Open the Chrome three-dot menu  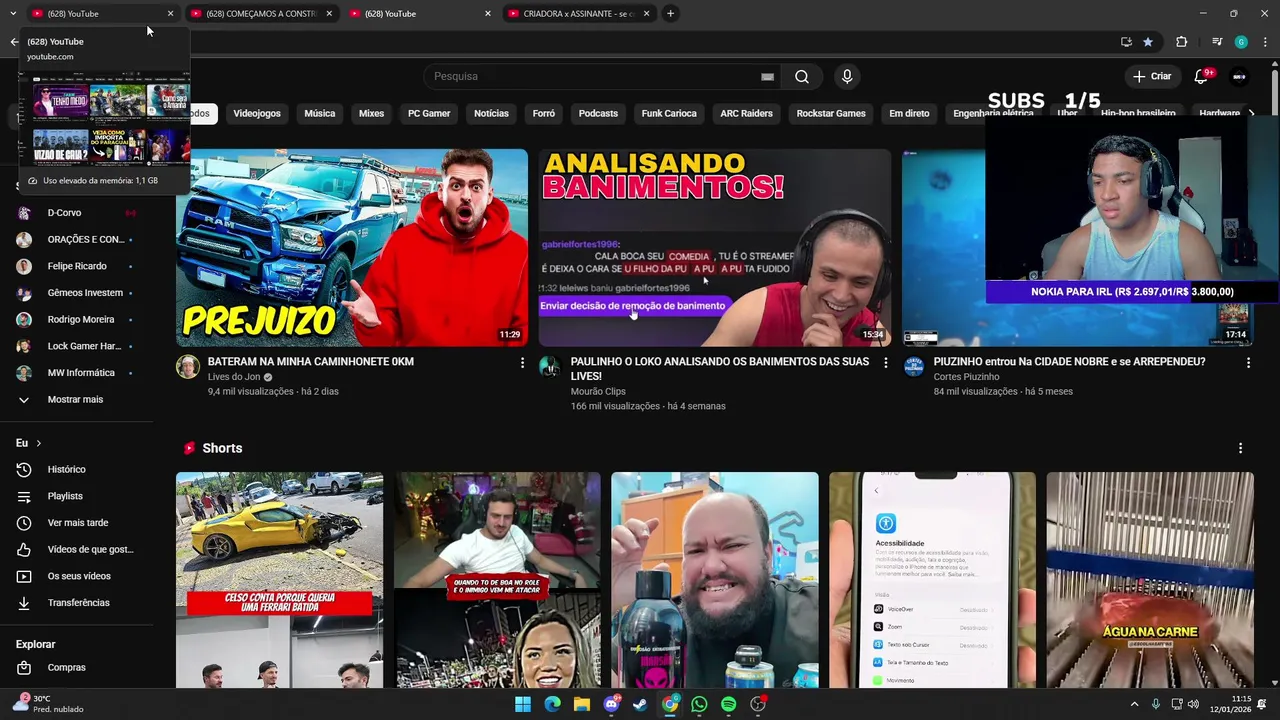pos(1265,42)
